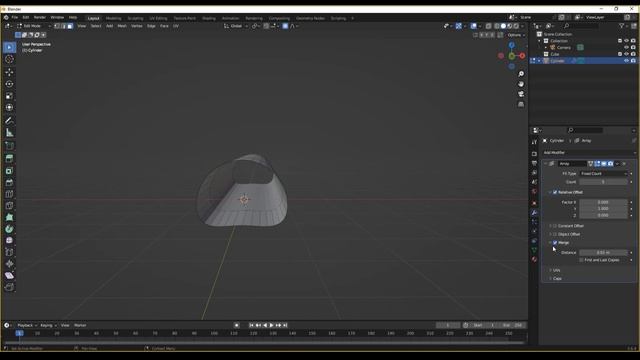Viewport: 640px width, 360px height.
Task: Open Global transform orientation dropdown
Action: (236, 26)
